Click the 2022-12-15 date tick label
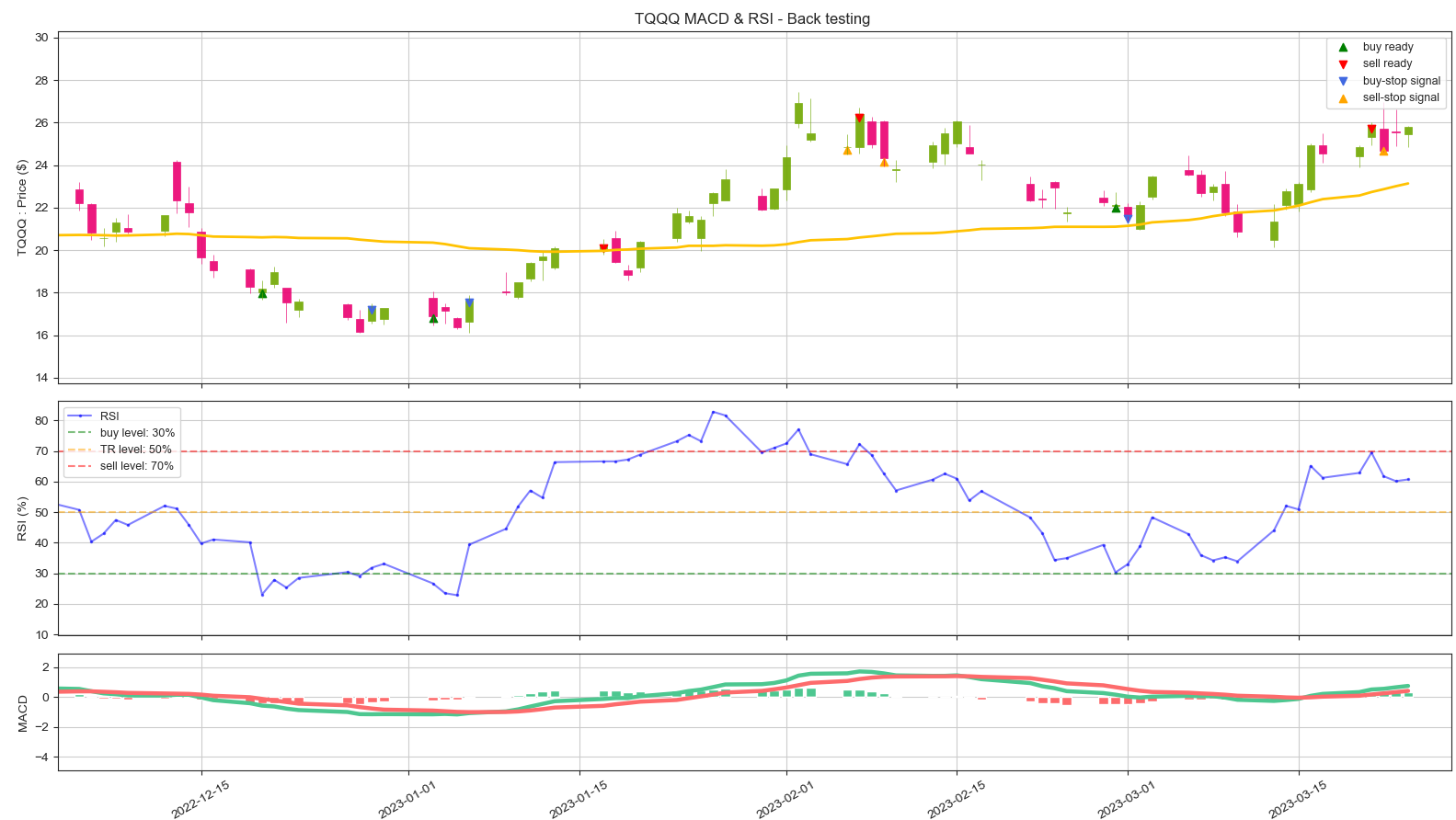The width and height of the screenshot is (1456, 820). pyautogui.click(x=201, y=799)
